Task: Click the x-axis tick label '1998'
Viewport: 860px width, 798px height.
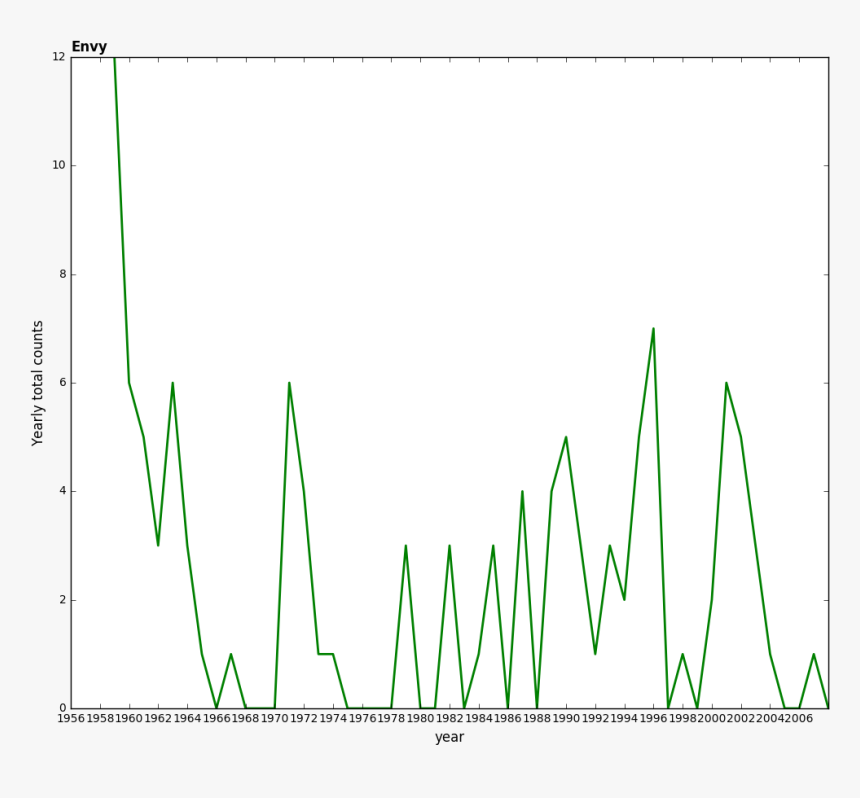Action: pyautogui.click(x=682, y=718)
